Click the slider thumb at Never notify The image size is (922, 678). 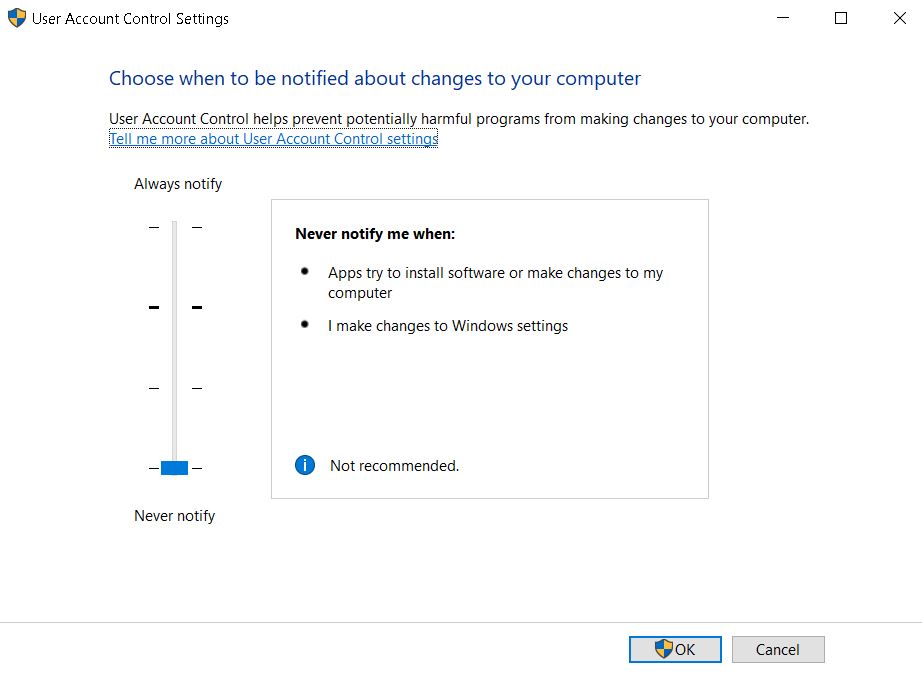(x=174, y=468)
